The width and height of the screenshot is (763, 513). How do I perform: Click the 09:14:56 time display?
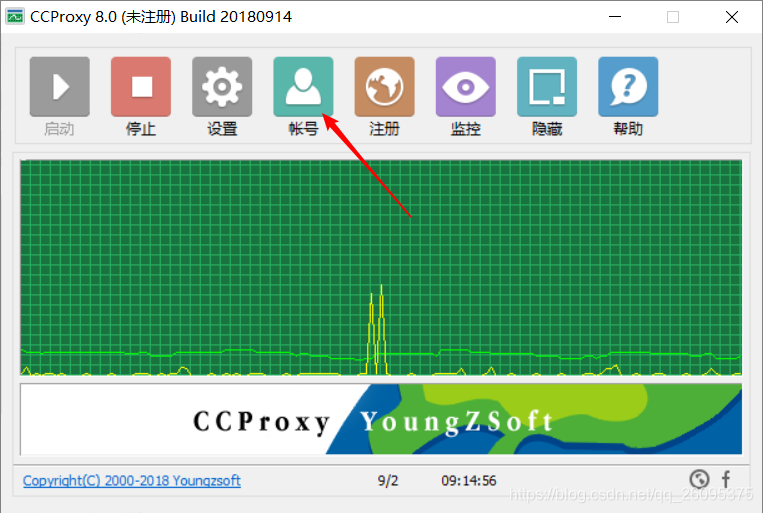click(x=469, y=481)
